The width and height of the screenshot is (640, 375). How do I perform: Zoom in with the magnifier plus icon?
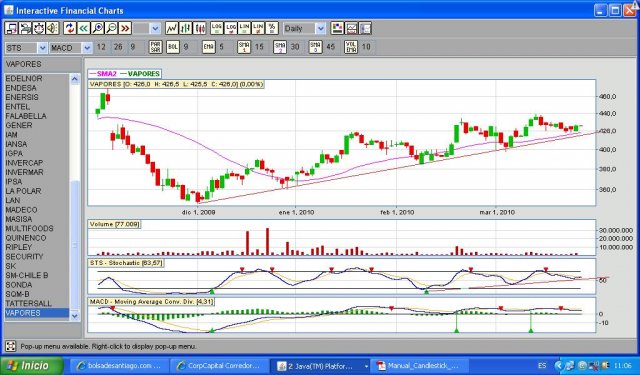98,28
